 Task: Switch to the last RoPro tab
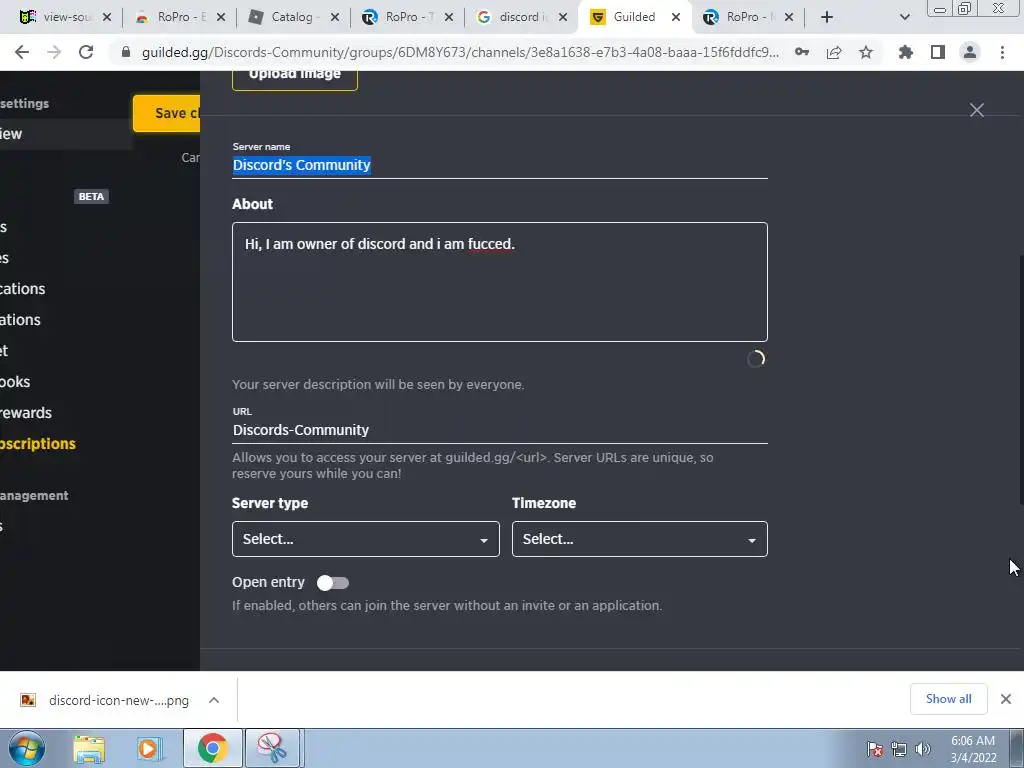tap(748, 18)
